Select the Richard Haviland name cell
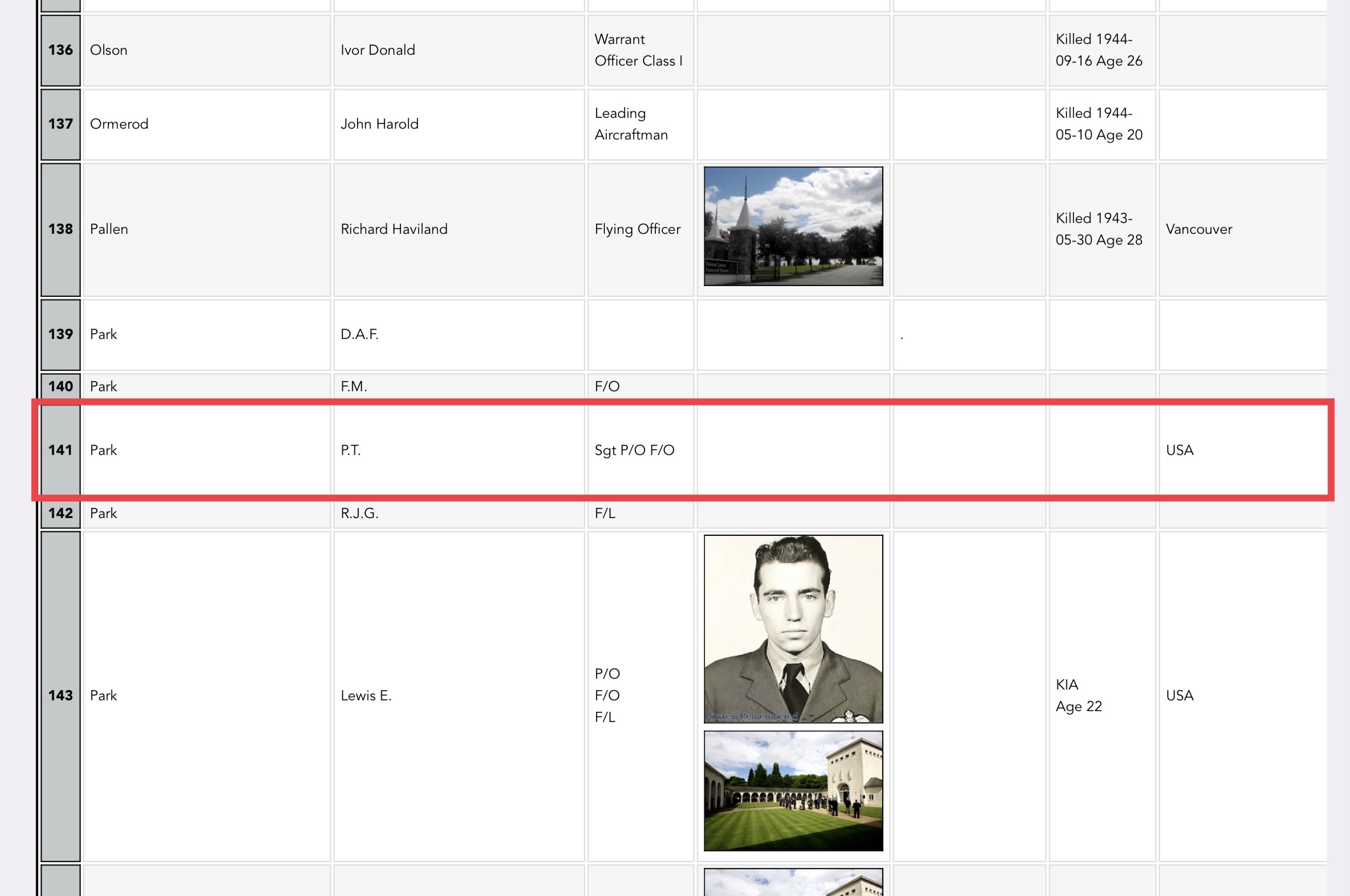The height and width of the screenshot is (896, 1350). (x=458, y=229)
